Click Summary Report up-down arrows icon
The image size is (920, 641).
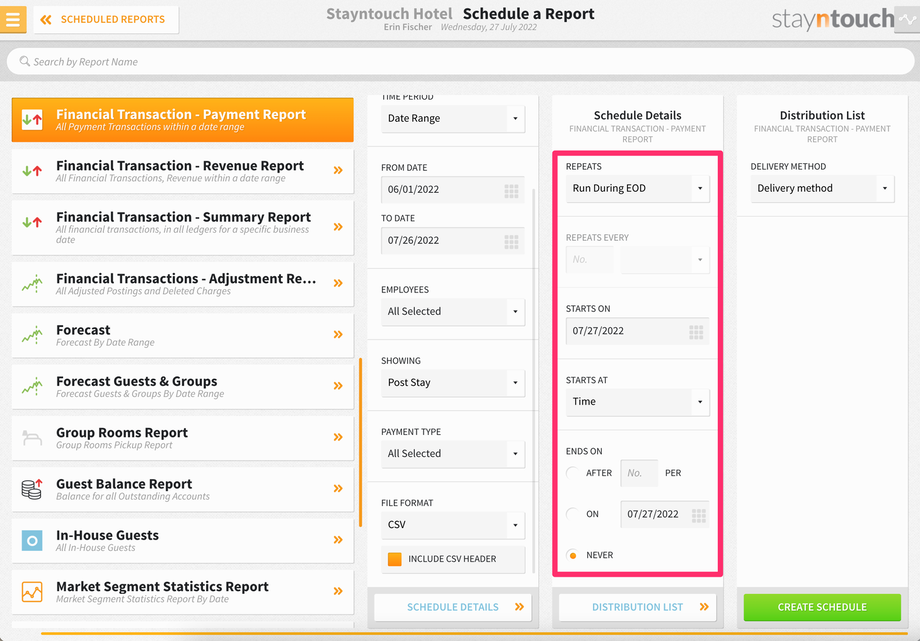coord(32,222)
